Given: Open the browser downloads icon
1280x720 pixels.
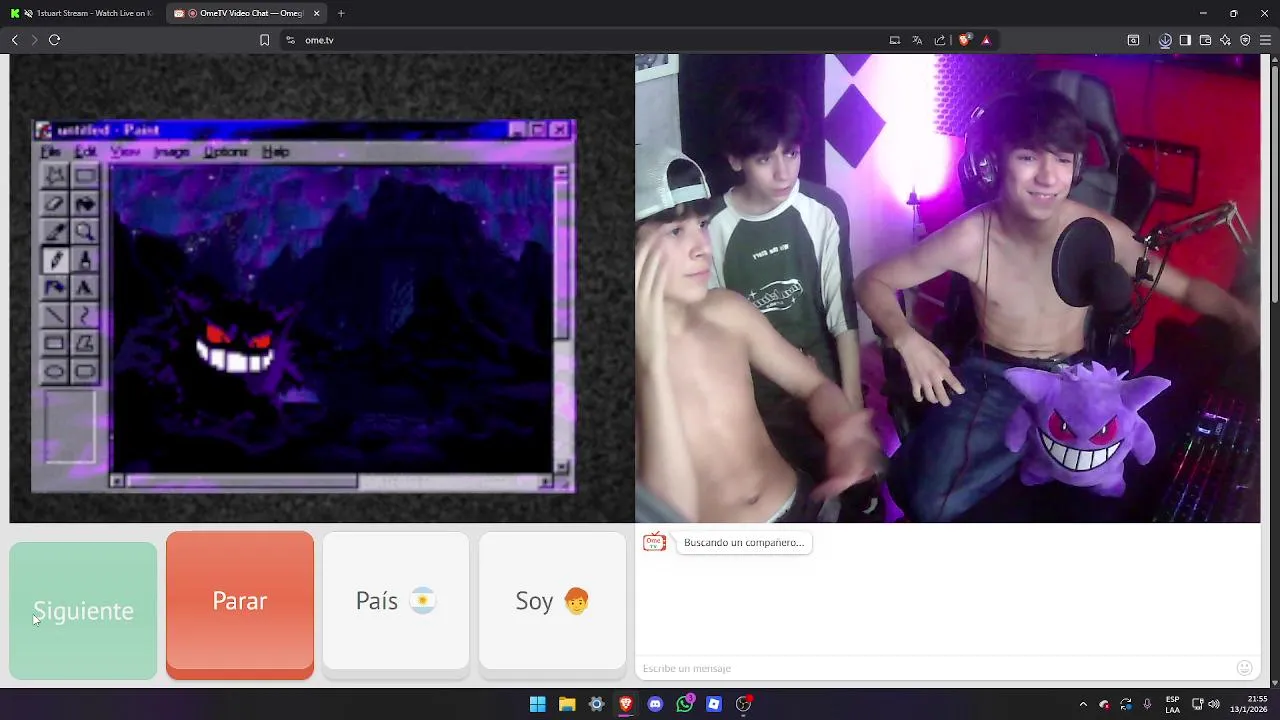Looking at the screenshot, I should [1165, 40].
